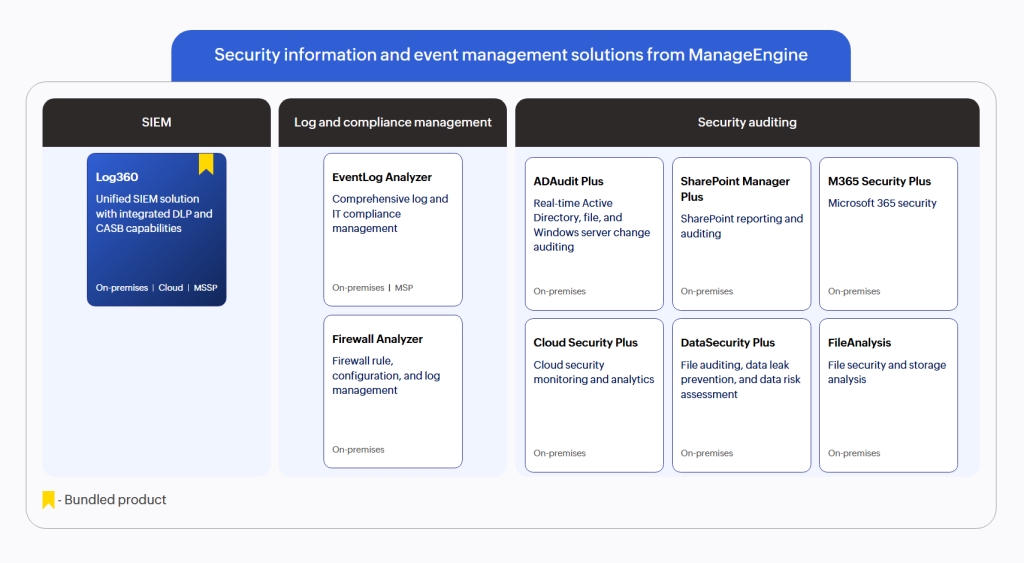Open the M365 Security Plus card
1024x563 pixels.
click(889, 234)
